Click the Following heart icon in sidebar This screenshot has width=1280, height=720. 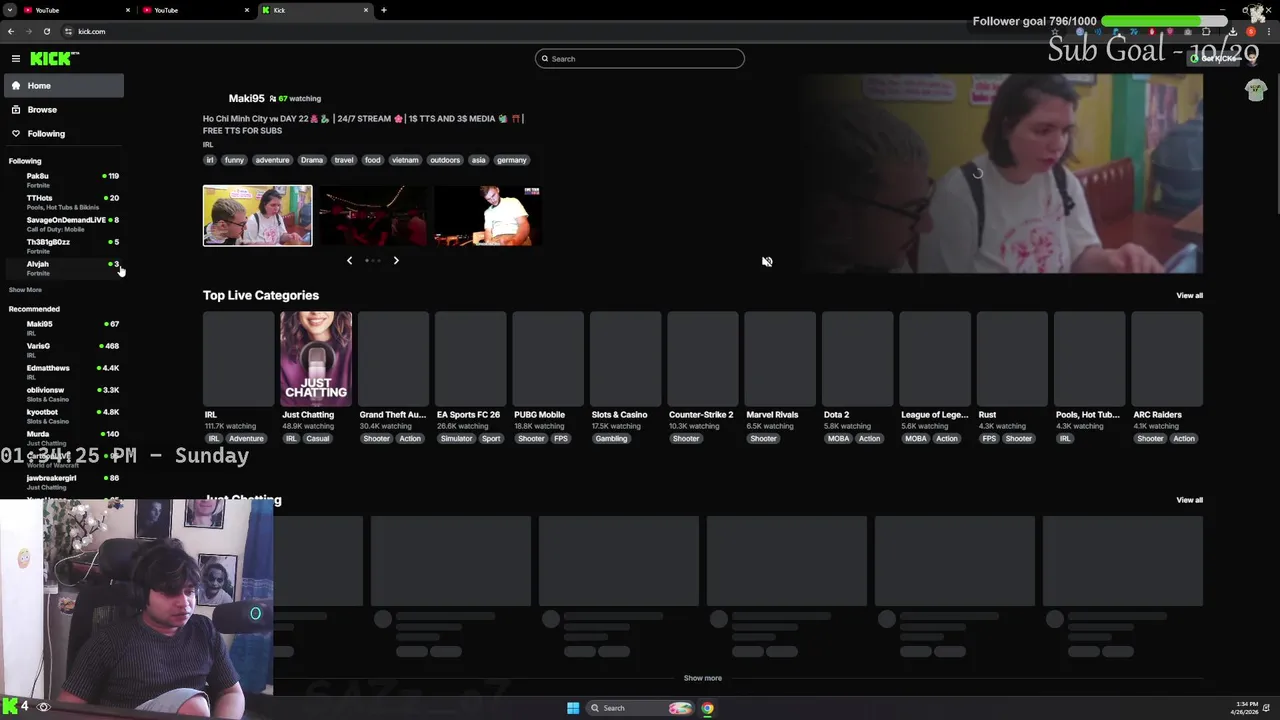pyautogui.click(x=16, y=134)
